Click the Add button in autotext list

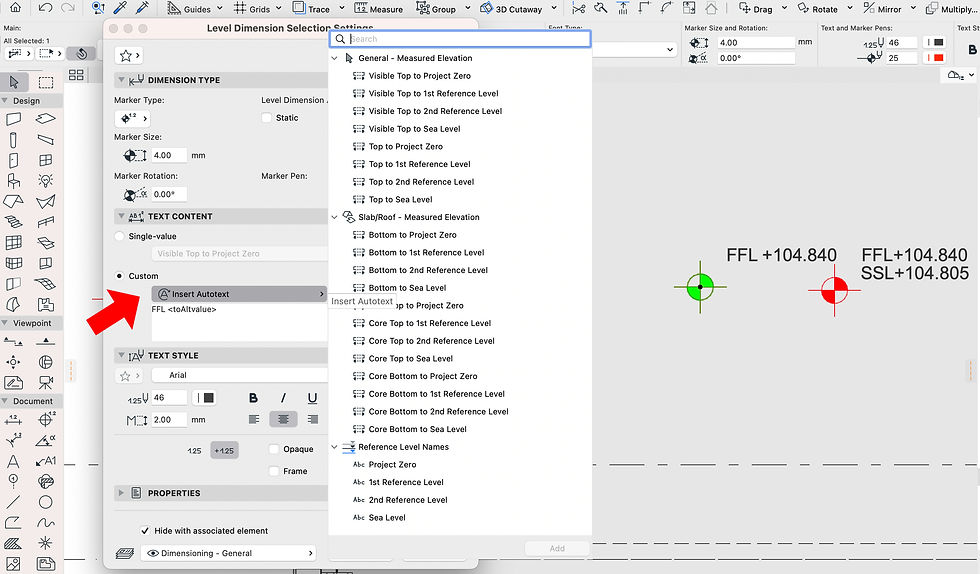557,548
